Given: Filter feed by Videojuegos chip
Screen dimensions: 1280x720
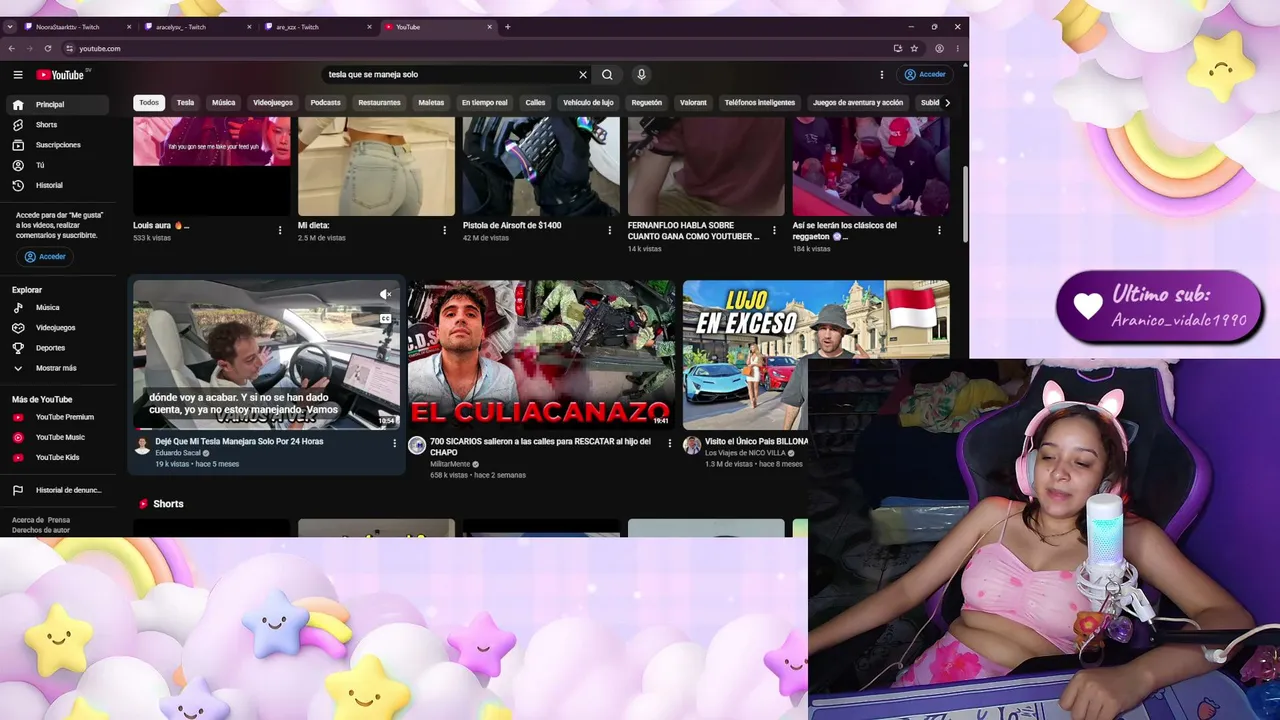Looking at the screenshot, I should (273, 103).
